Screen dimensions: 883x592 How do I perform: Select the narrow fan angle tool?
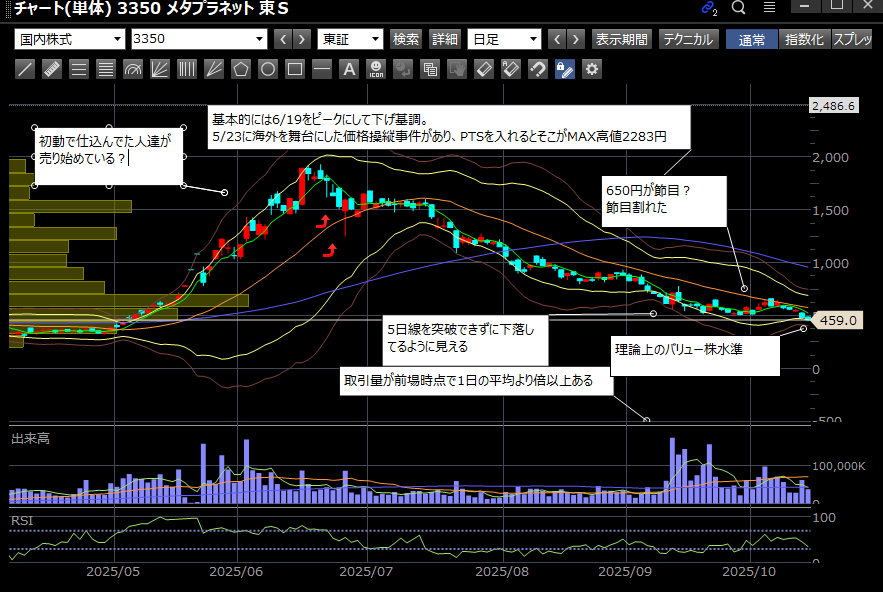click(214, 69)
